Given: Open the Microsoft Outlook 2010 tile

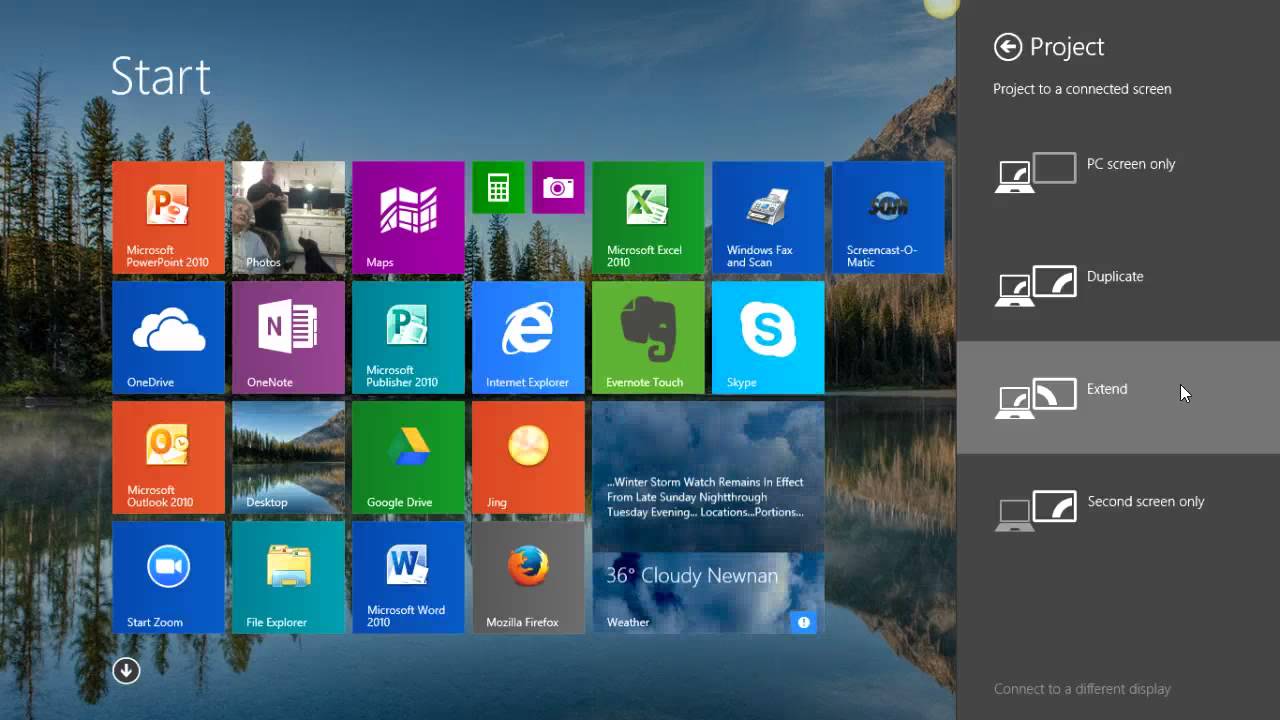Looking at the screenshot, I should click(168, 457).
